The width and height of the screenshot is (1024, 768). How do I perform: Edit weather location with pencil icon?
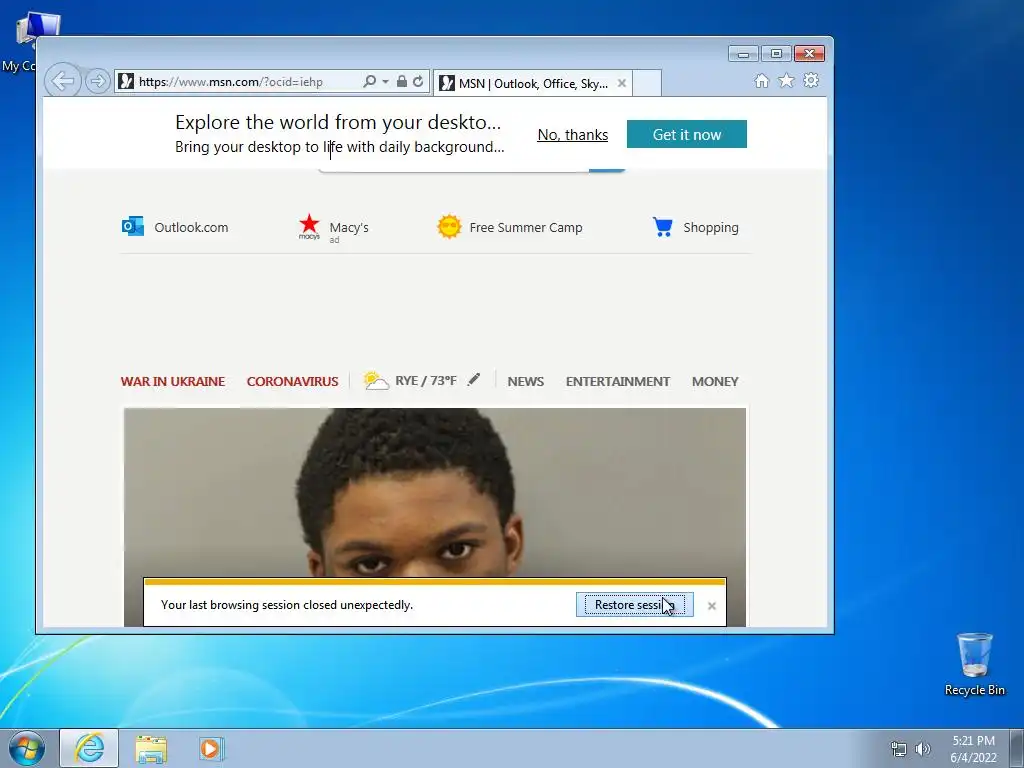474,379
